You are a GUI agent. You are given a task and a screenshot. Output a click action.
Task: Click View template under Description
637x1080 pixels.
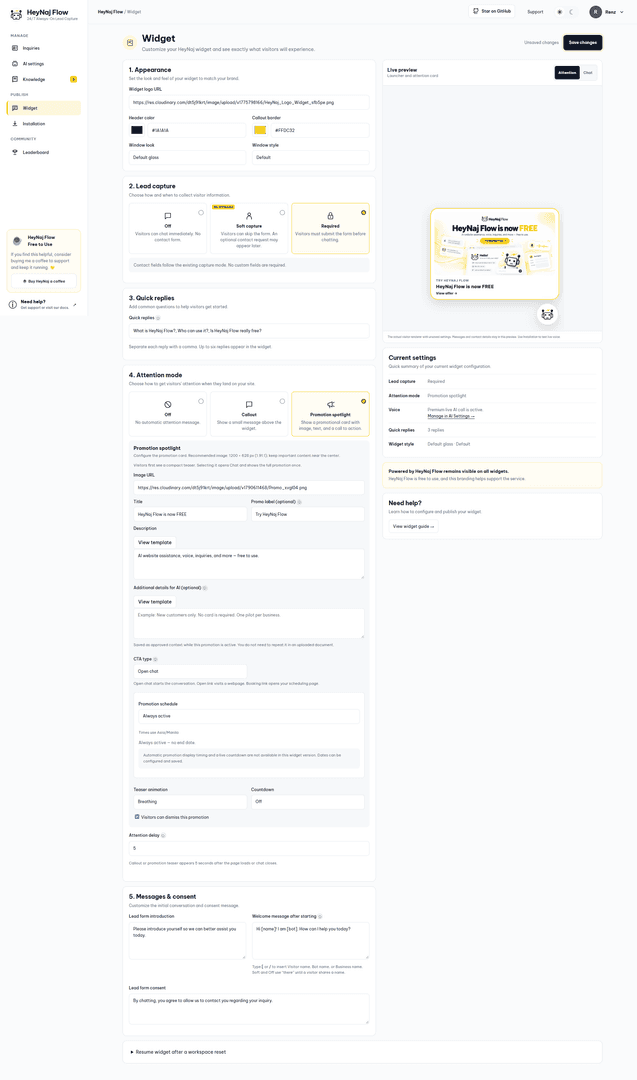point(155,543)
